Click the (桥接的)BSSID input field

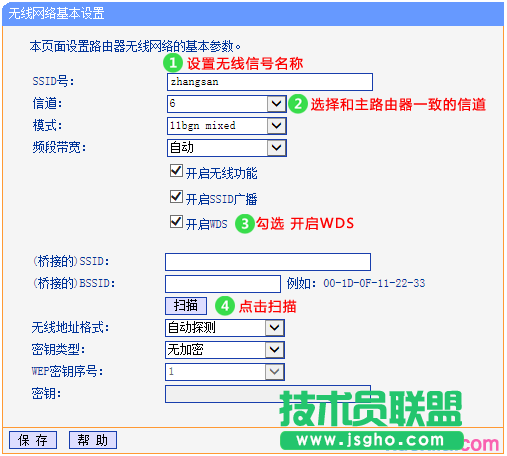[223, 284]
